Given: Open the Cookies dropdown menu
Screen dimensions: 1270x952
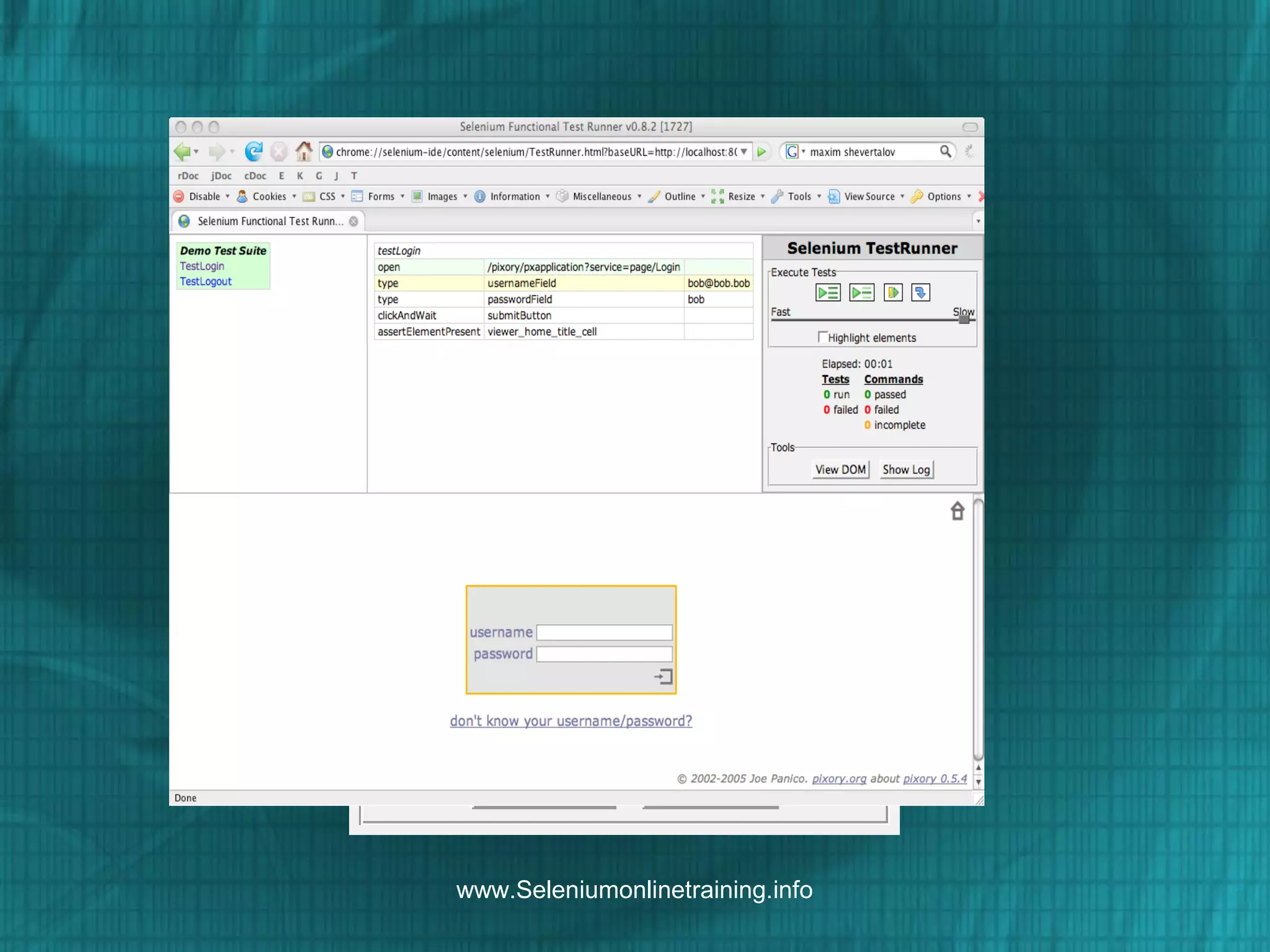Looking at the screenshot, I should tap(269, 196).
